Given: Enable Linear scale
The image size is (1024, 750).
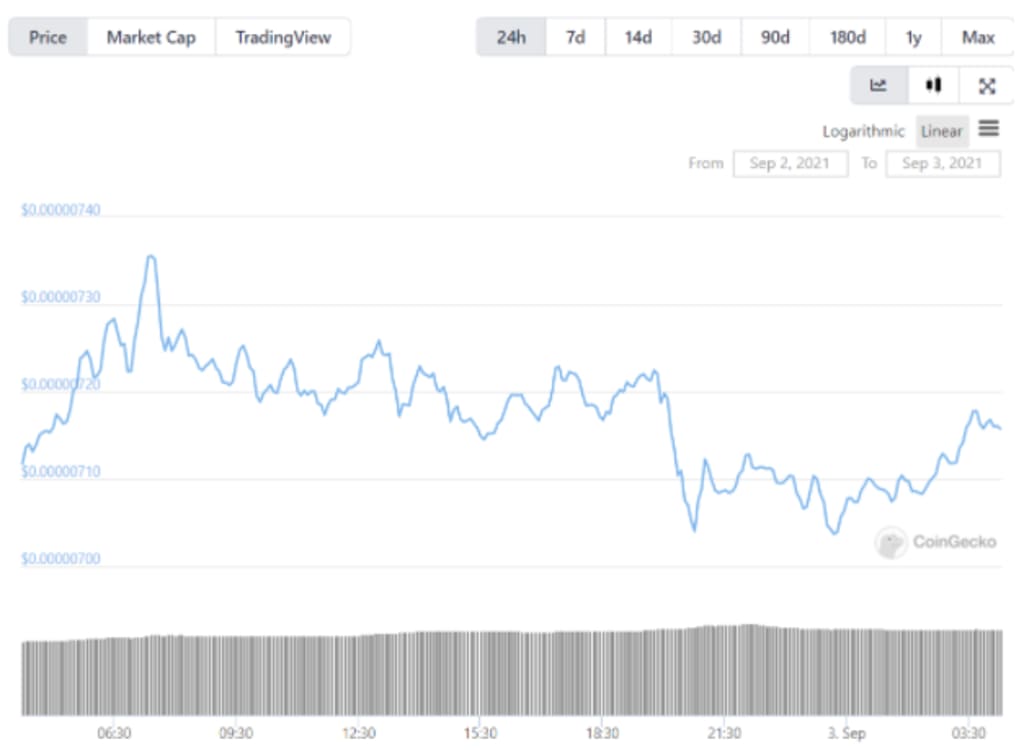Looking at the screenshot, I should (x=942, y=131).
